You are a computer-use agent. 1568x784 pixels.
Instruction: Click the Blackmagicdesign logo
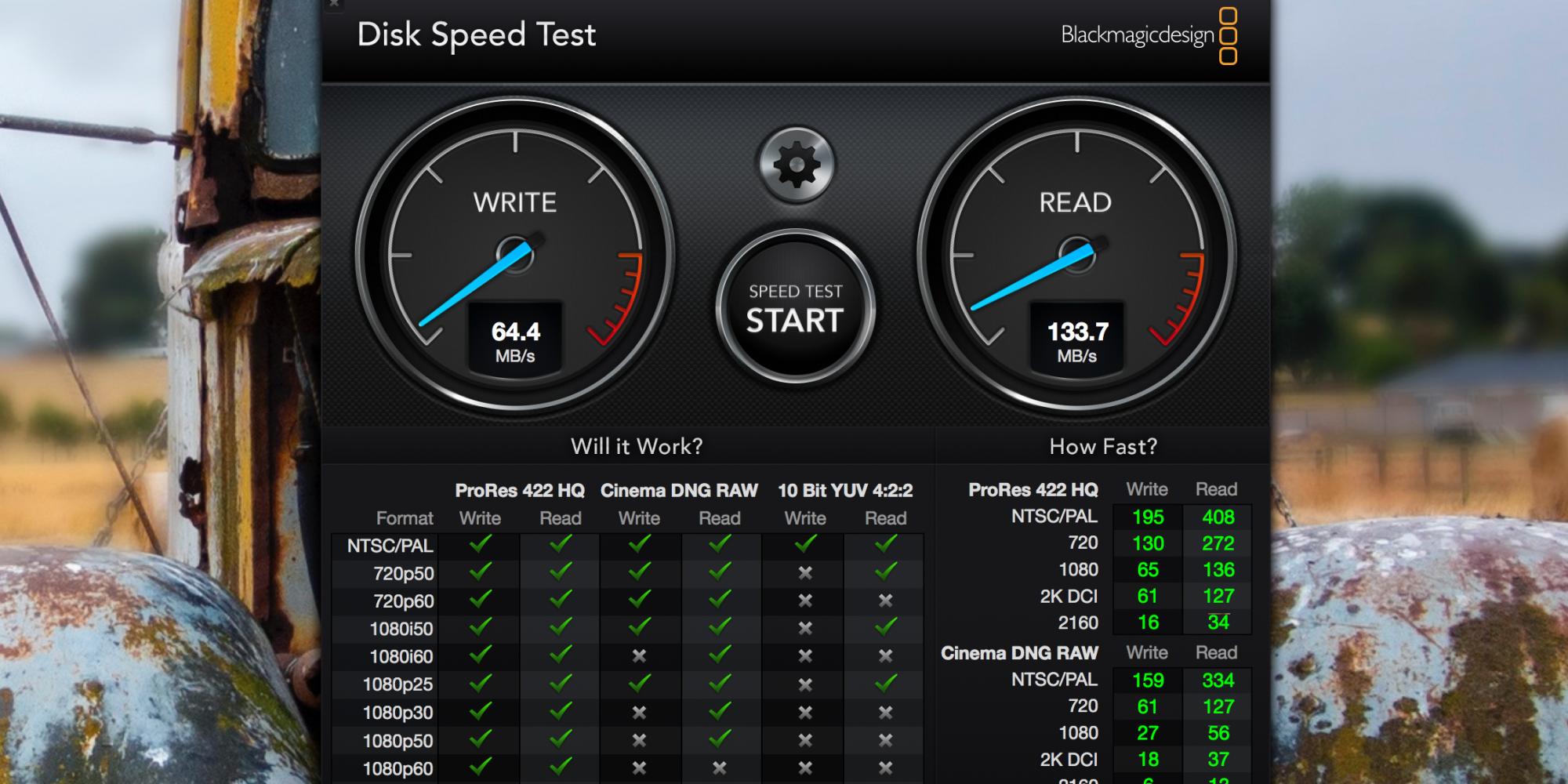click(1149, 35)
